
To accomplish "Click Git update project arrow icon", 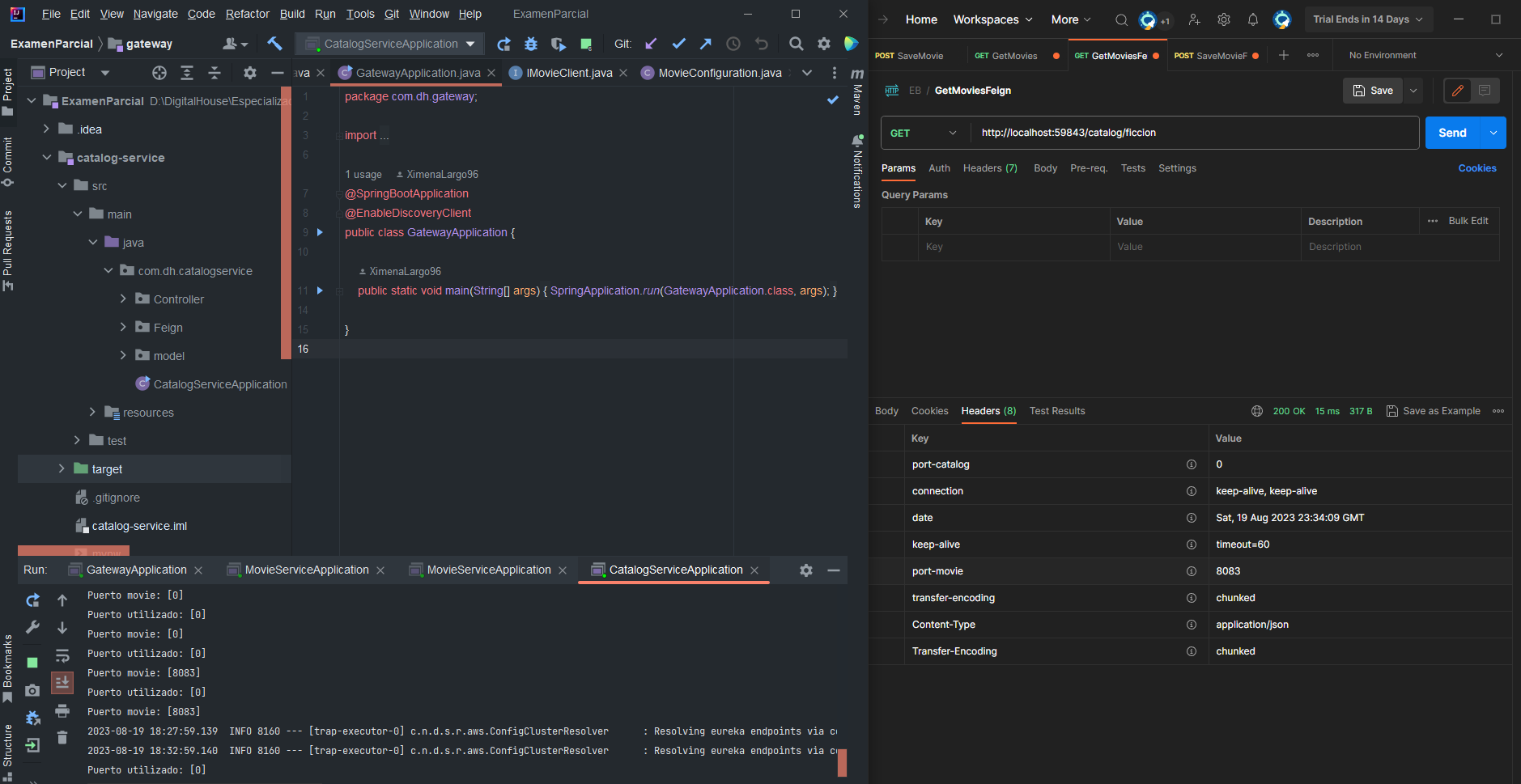I will 651,44.
